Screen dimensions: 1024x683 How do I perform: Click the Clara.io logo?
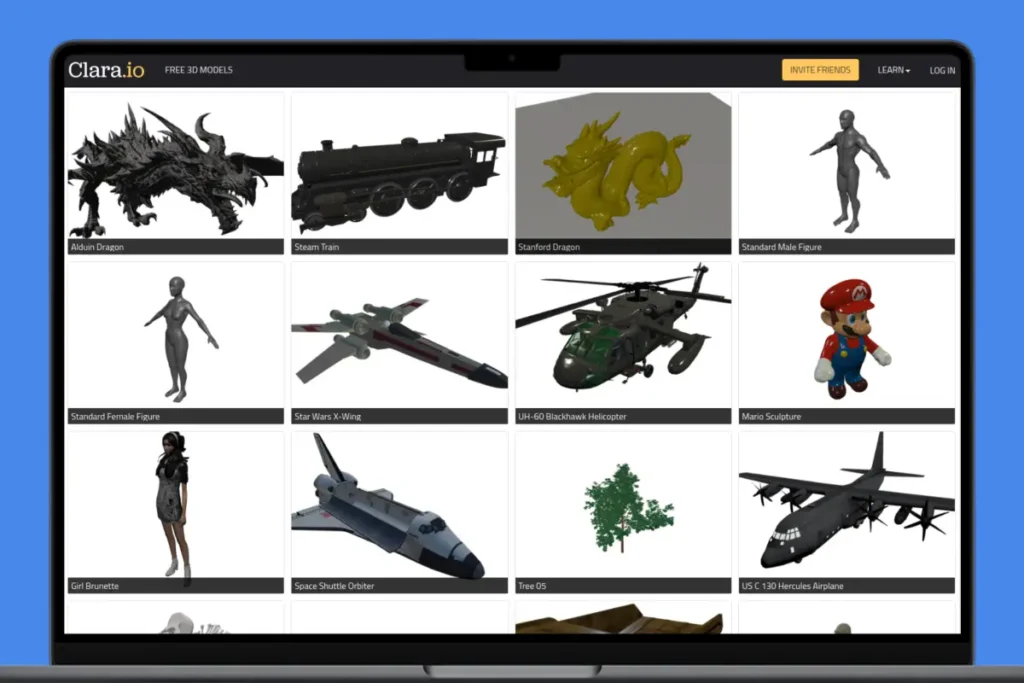tap(106, 70)
